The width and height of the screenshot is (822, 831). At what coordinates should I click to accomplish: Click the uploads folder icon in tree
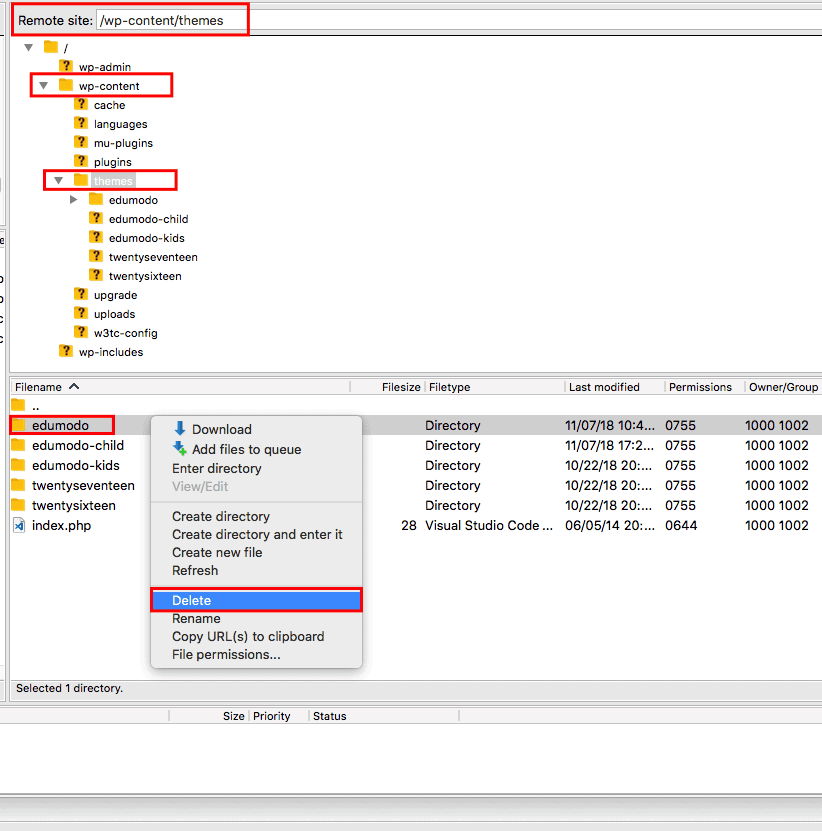point(81,314)
